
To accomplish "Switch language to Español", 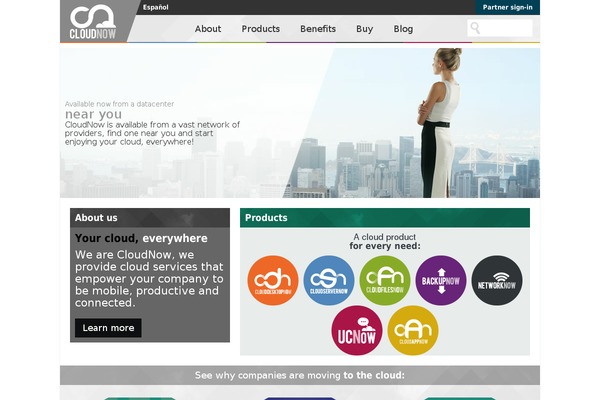I will (x=155, y=7).
